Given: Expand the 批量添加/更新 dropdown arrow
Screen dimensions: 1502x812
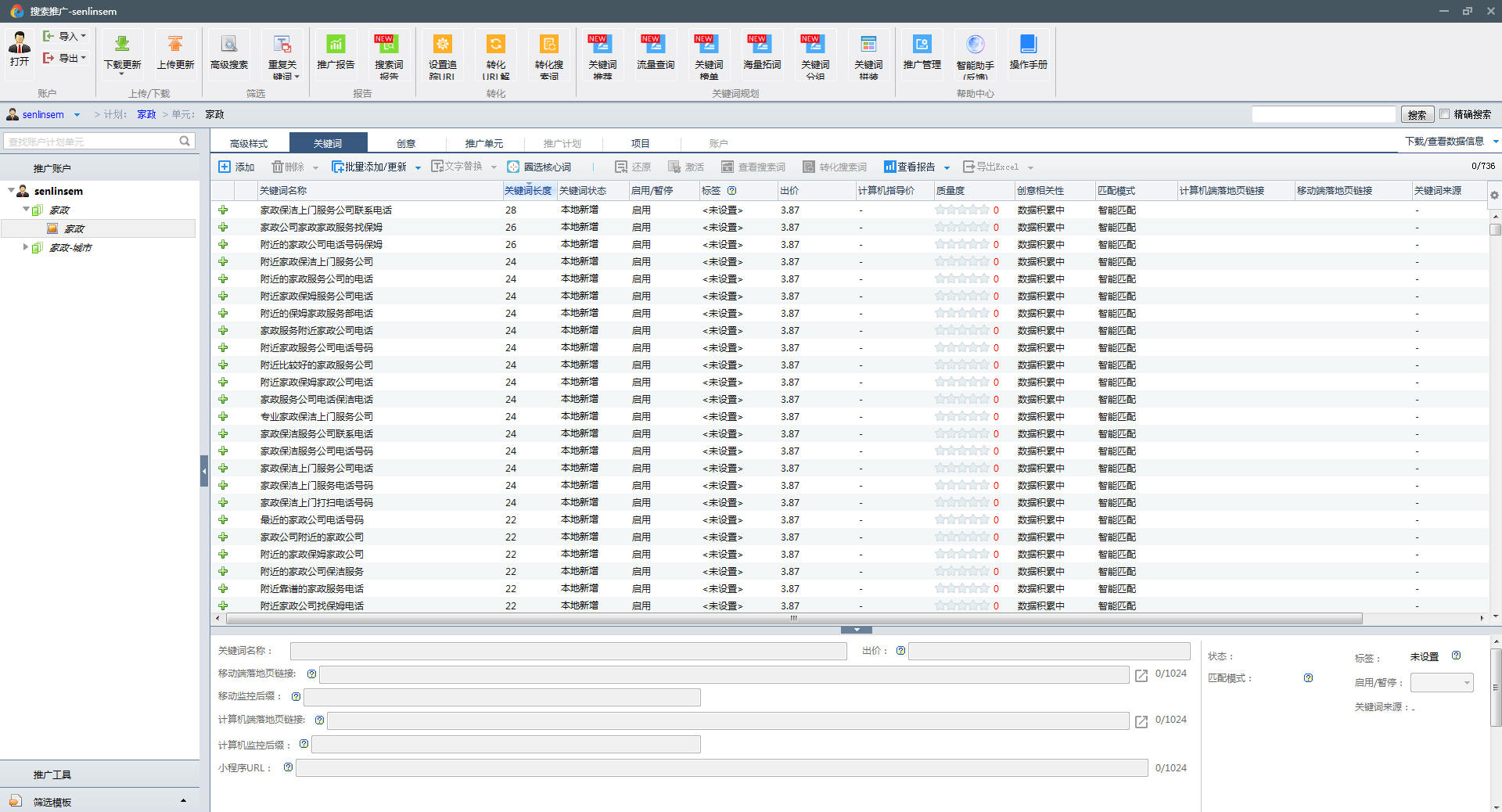Looking at the screenshot, I should click(418, 168).
